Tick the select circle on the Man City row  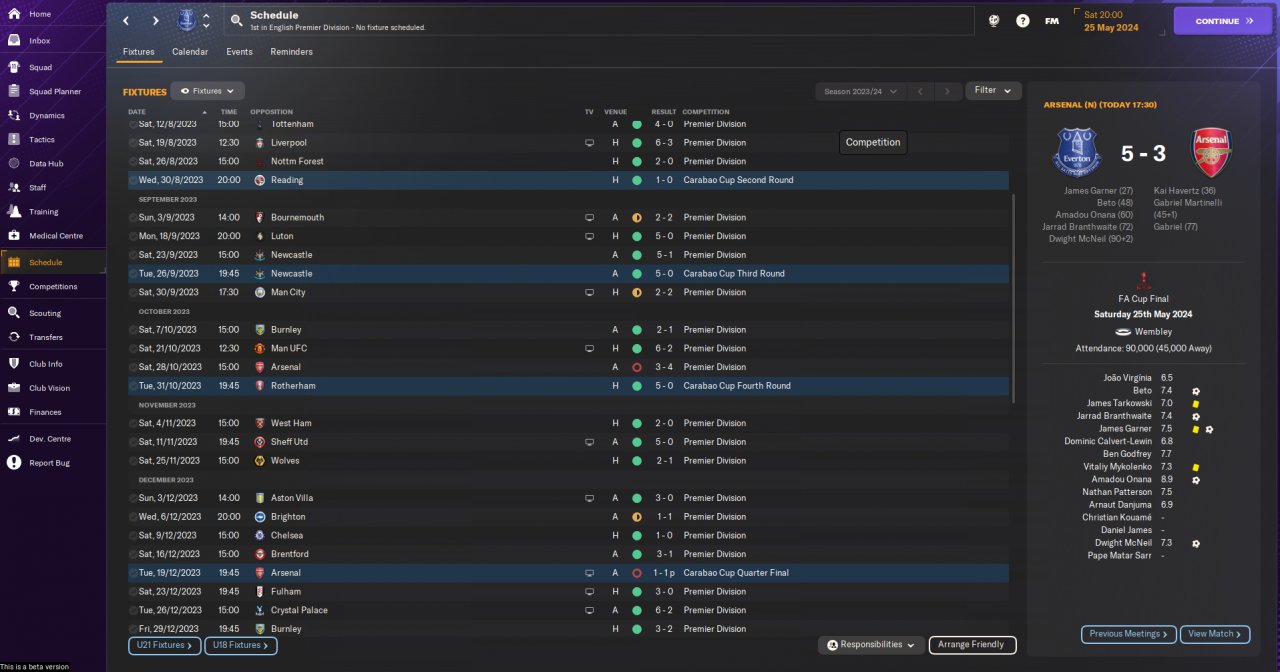133,292
